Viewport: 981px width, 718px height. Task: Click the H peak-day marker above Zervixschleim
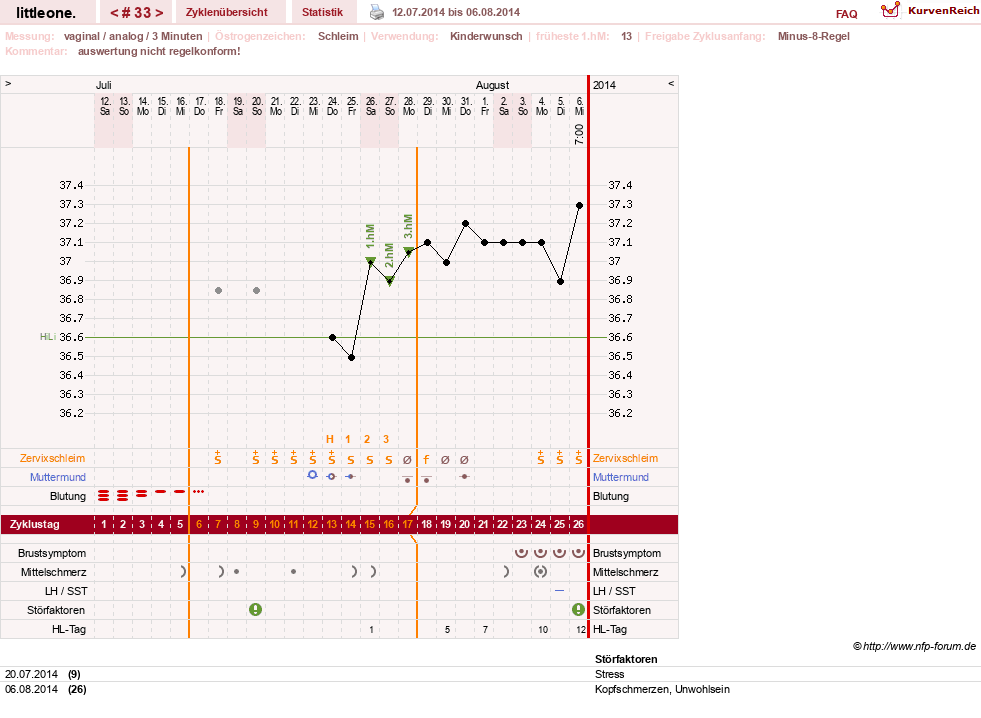[330, 439]
